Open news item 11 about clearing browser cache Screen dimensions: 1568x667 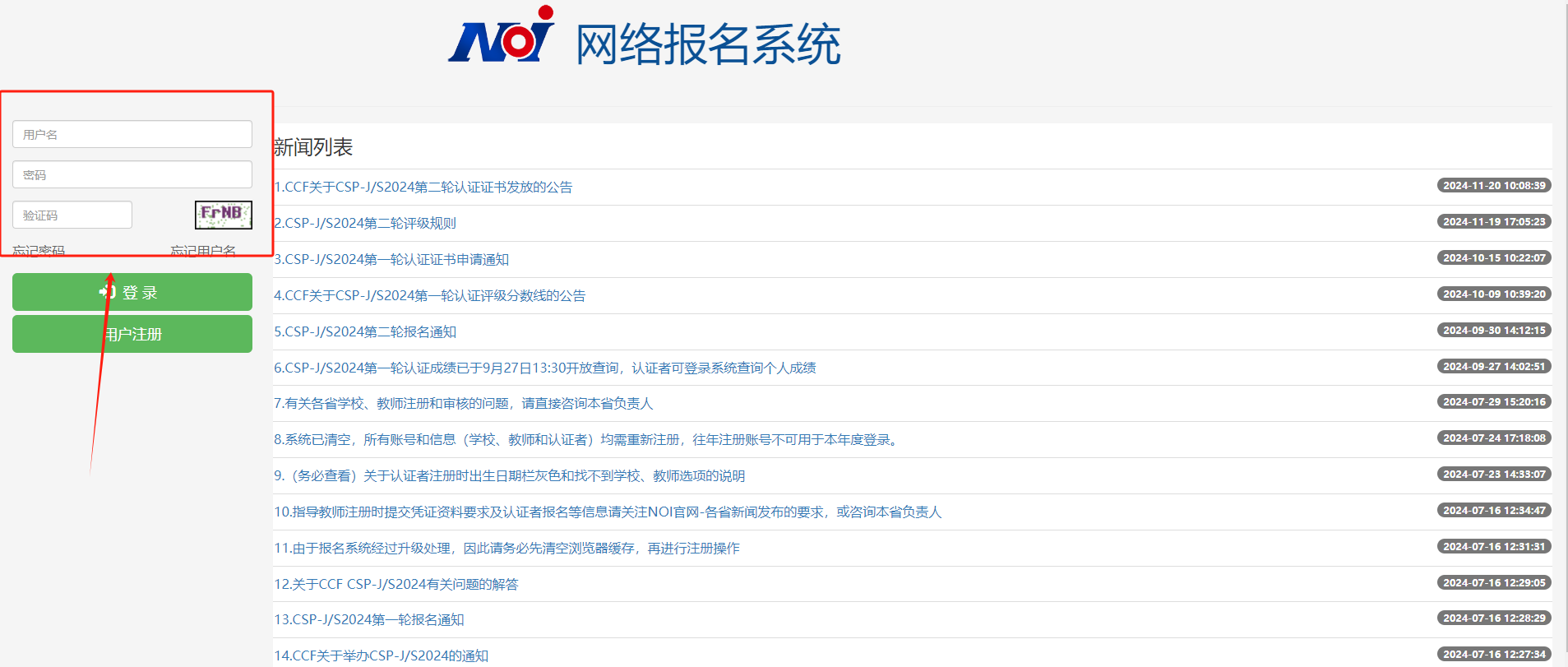coord(506,548)
